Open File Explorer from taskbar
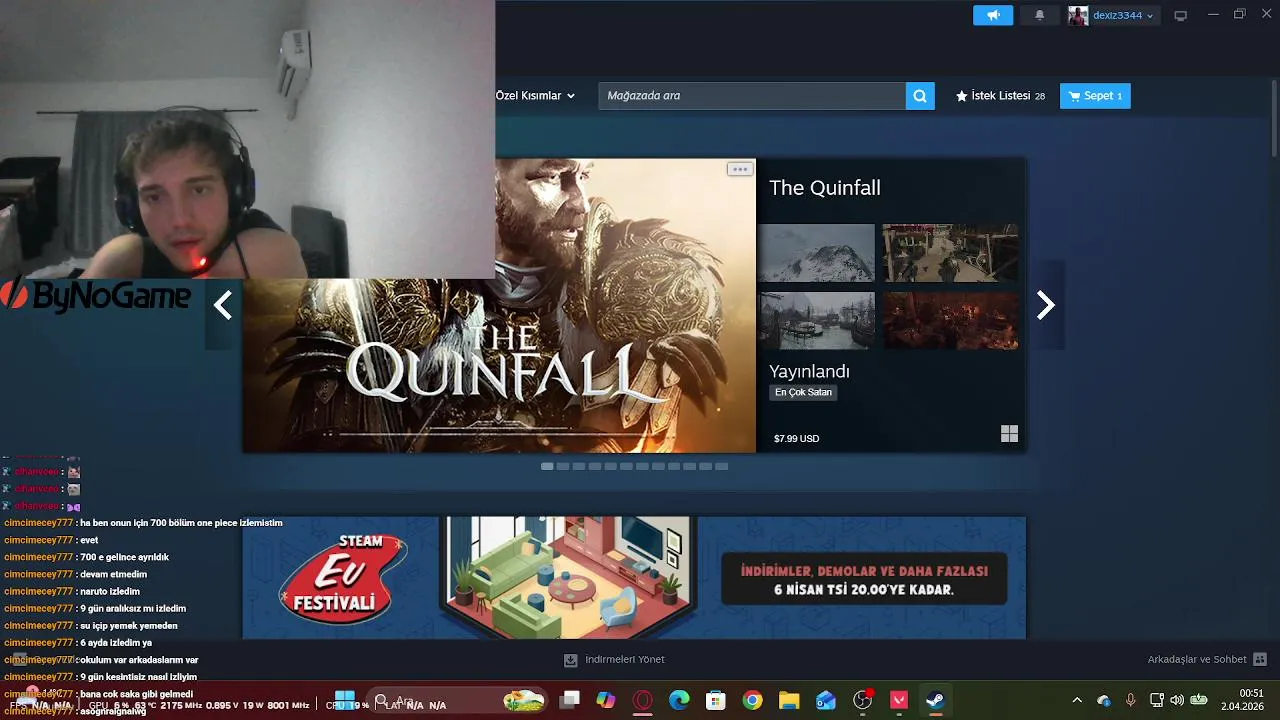 coord(789,700)
